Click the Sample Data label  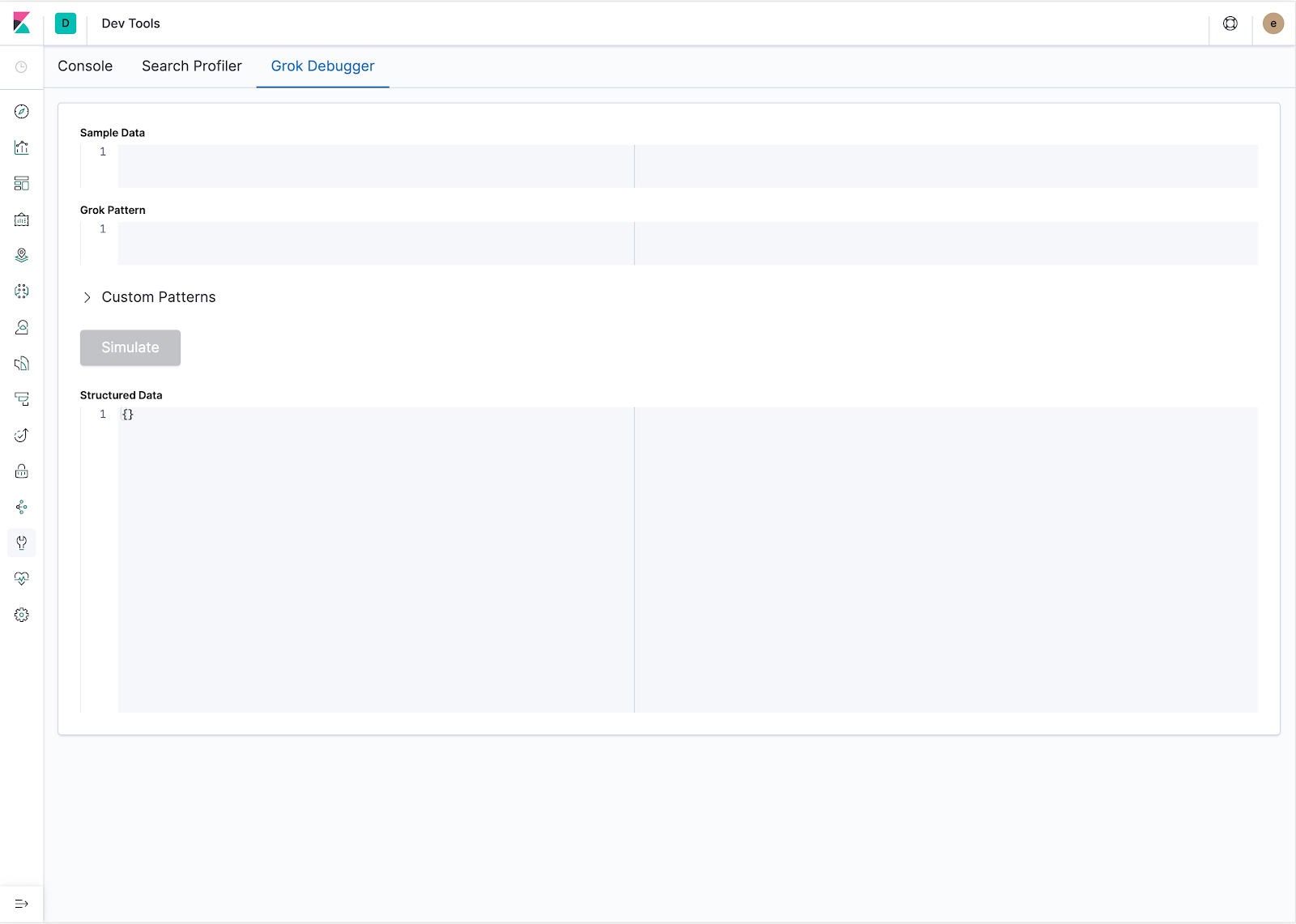[113, 133]
